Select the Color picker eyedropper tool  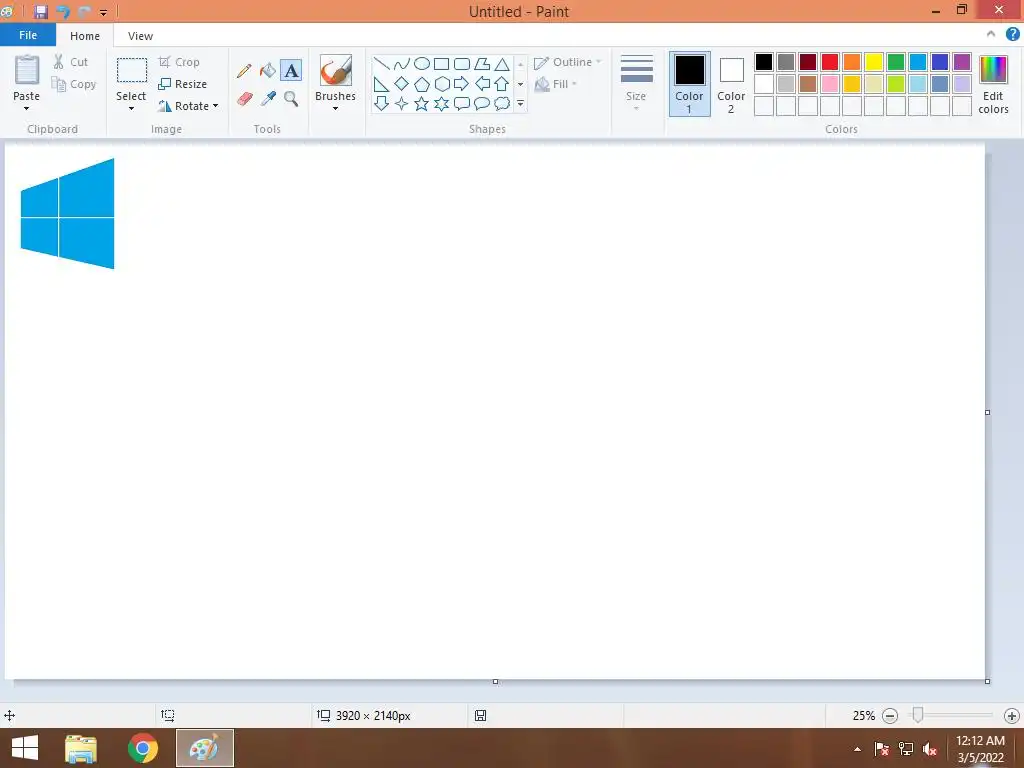coord(268,99)
